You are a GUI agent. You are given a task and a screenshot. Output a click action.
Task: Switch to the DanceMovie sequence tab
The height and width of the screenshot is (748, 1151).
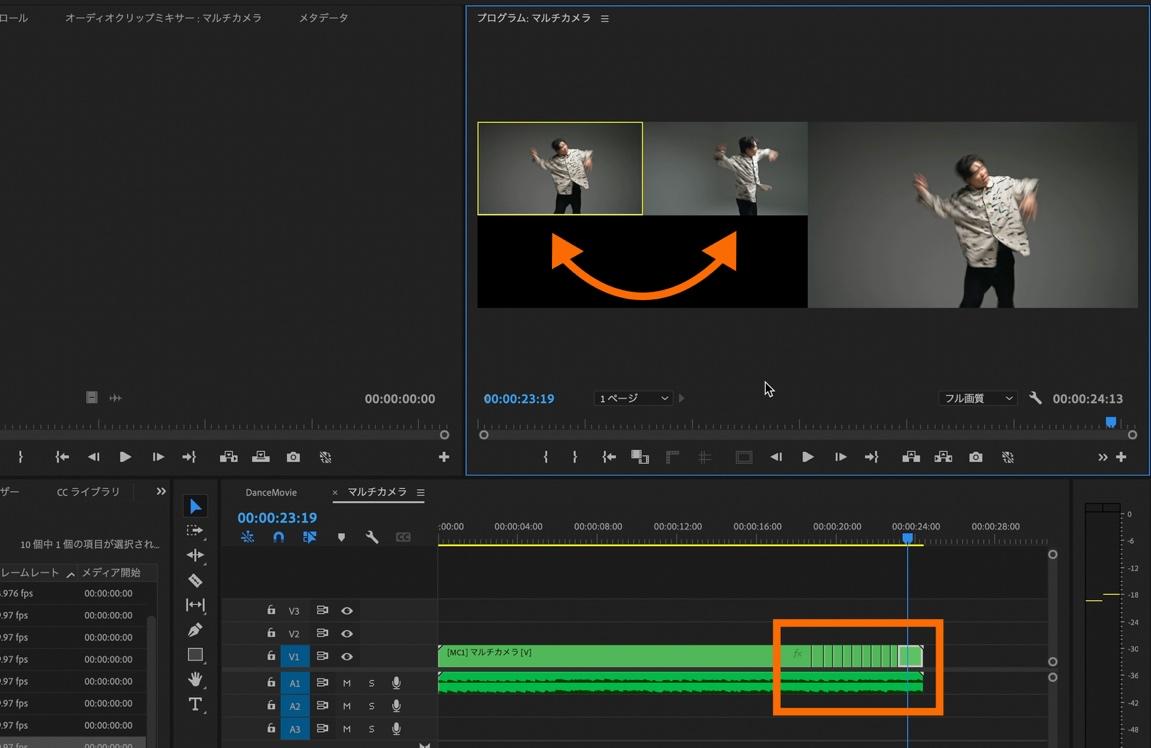[x=271, y=492]
